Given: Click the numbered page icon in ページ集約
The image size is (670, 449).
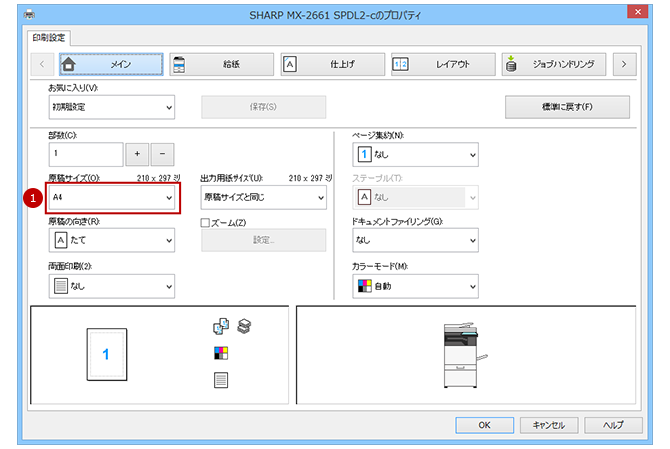Looking at the screenshot, I should 364,155.
